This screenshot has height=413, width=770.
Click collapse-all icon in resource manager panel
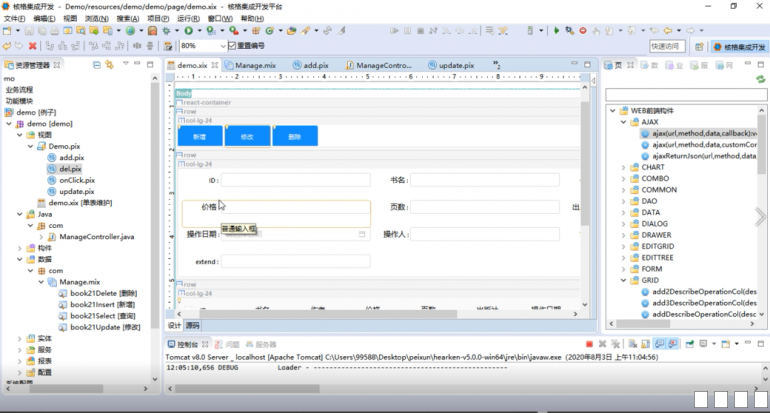(97, 65)
